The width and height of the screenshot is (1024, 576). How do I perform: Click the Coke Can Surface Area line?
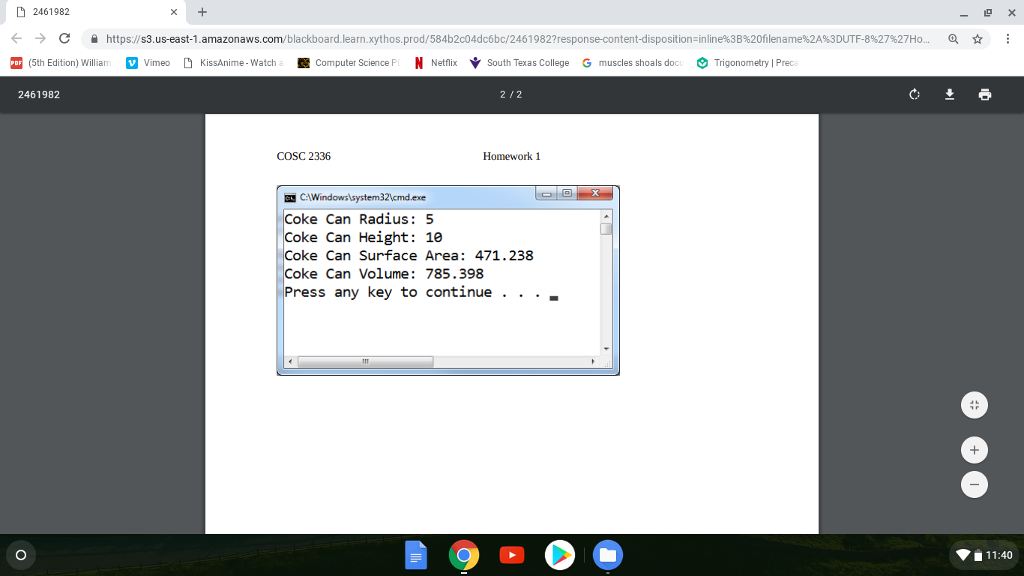[409, 255]
